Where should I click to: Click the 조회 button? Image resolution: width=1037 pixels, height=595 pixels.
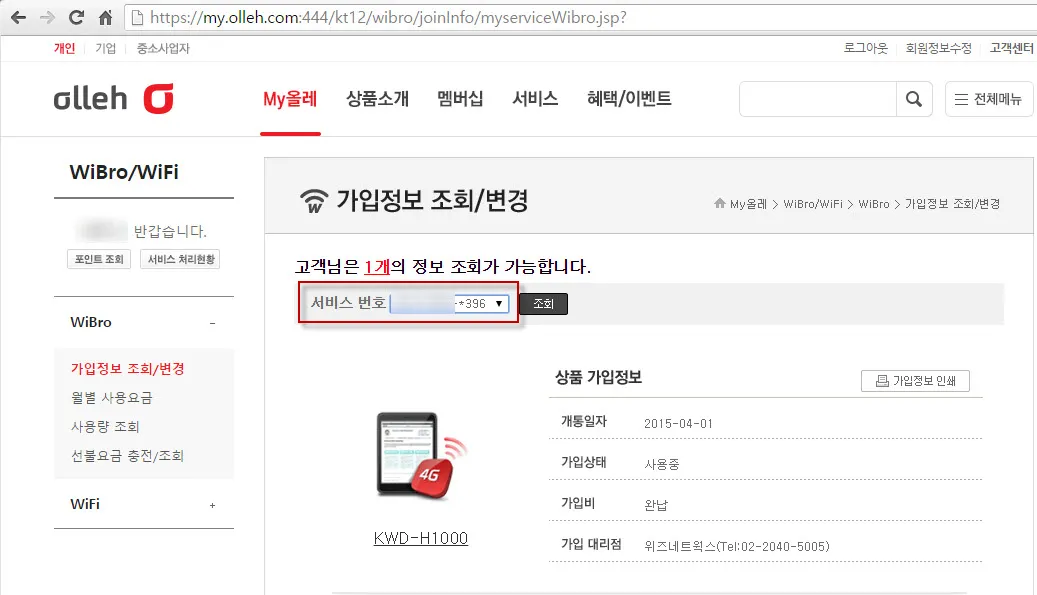pos(542,303)
